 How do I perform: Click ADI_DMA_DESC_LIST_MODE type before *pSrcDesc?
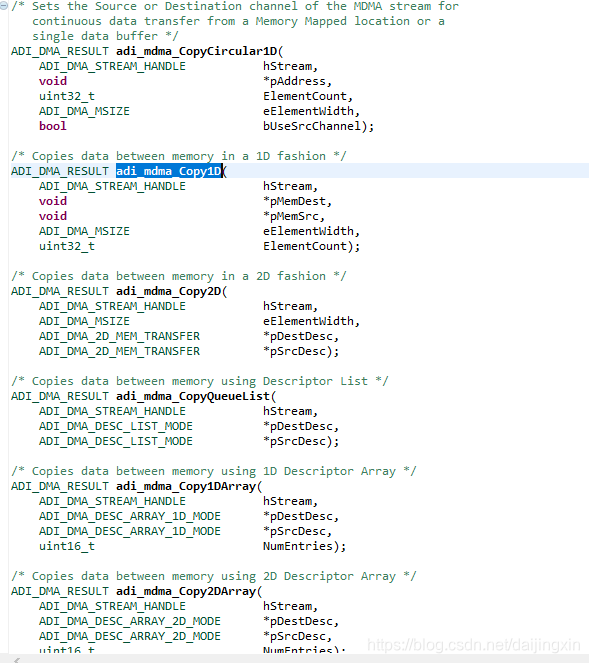(x=116, y=441)
